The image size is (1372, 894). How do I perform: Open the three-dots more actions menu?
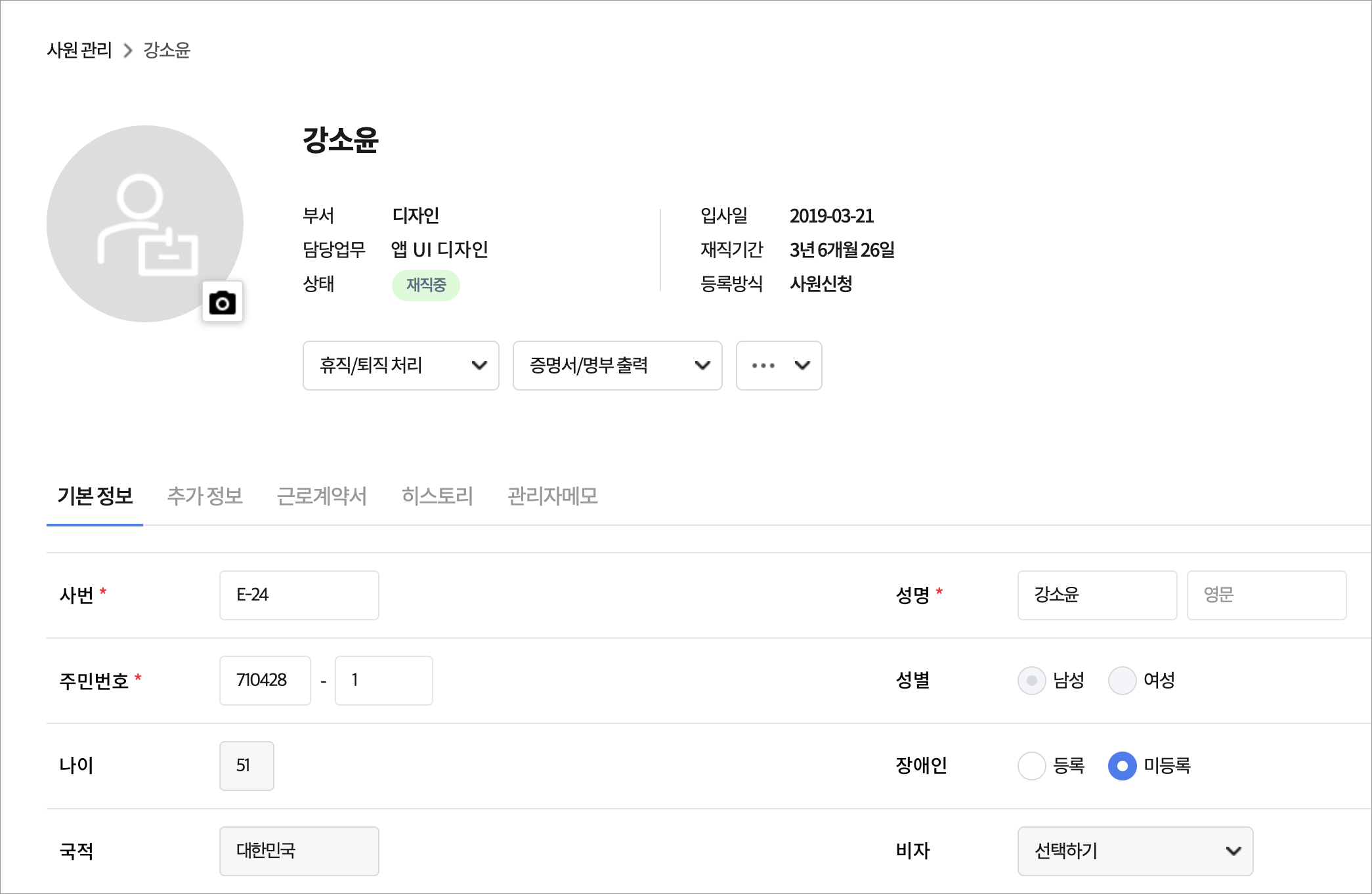779,366
